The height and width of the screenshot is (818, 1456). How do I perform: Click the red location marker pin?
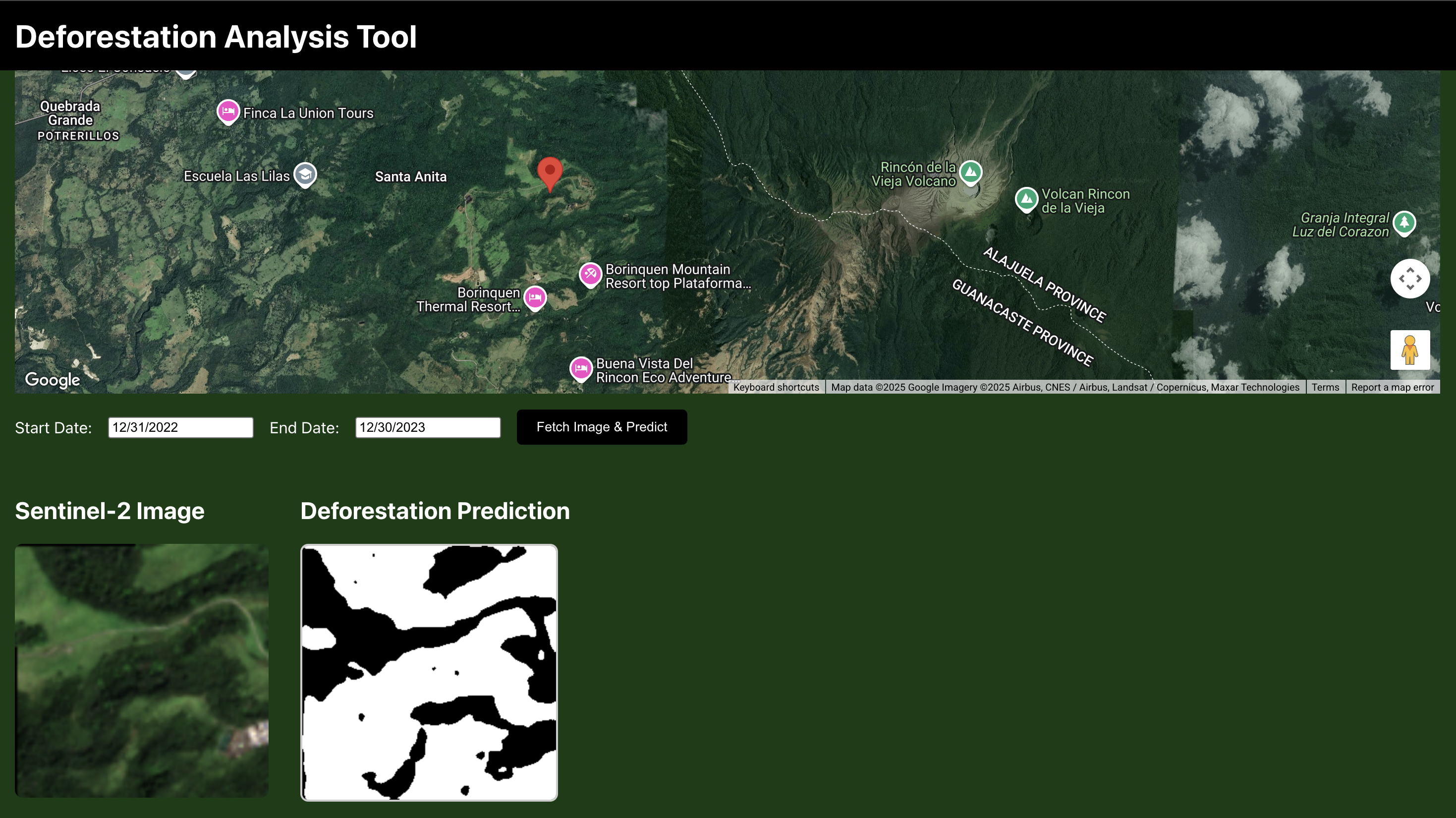coord(550,172)
